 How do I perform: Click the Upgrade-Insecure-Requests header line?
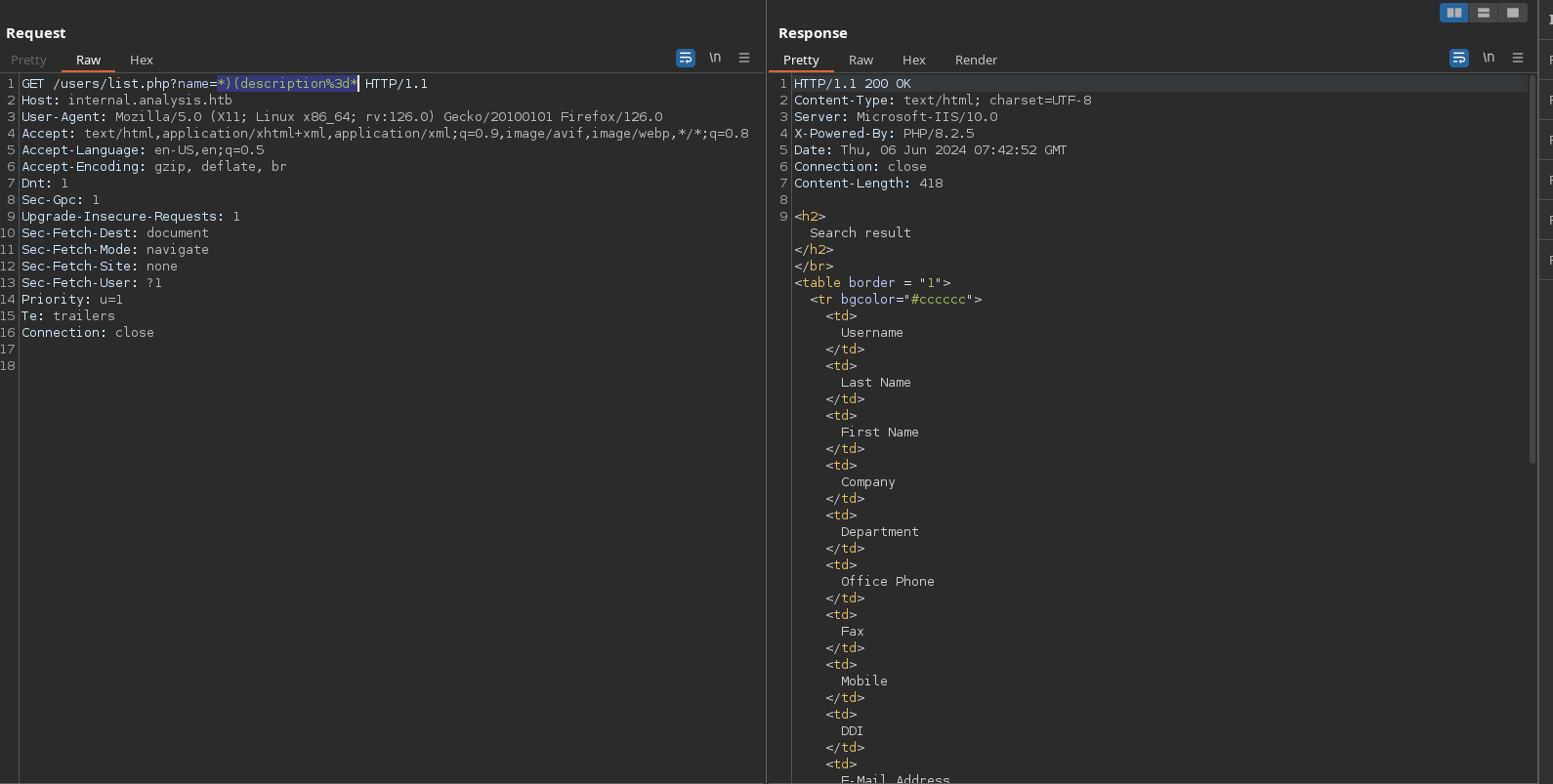[x=131, y=217]
